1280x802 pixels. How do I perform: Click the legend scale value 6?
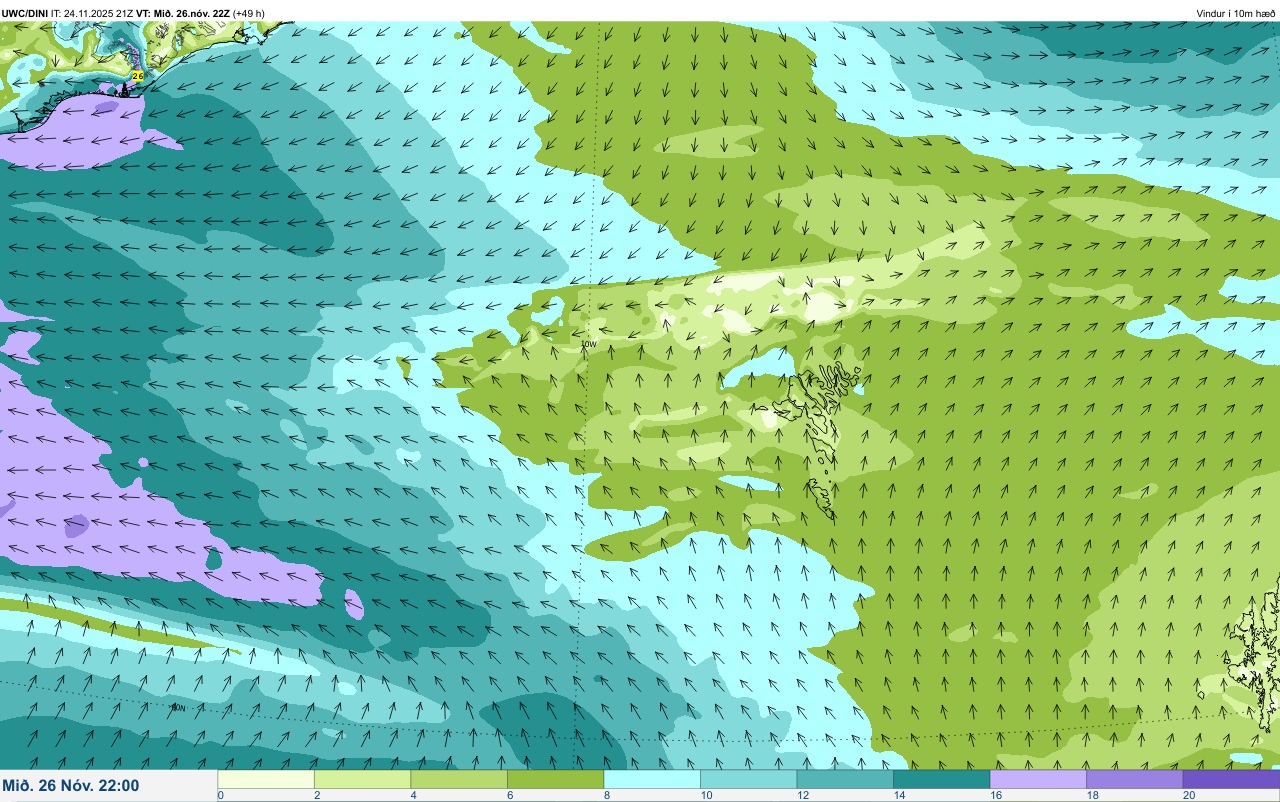(x=508, y=795)
